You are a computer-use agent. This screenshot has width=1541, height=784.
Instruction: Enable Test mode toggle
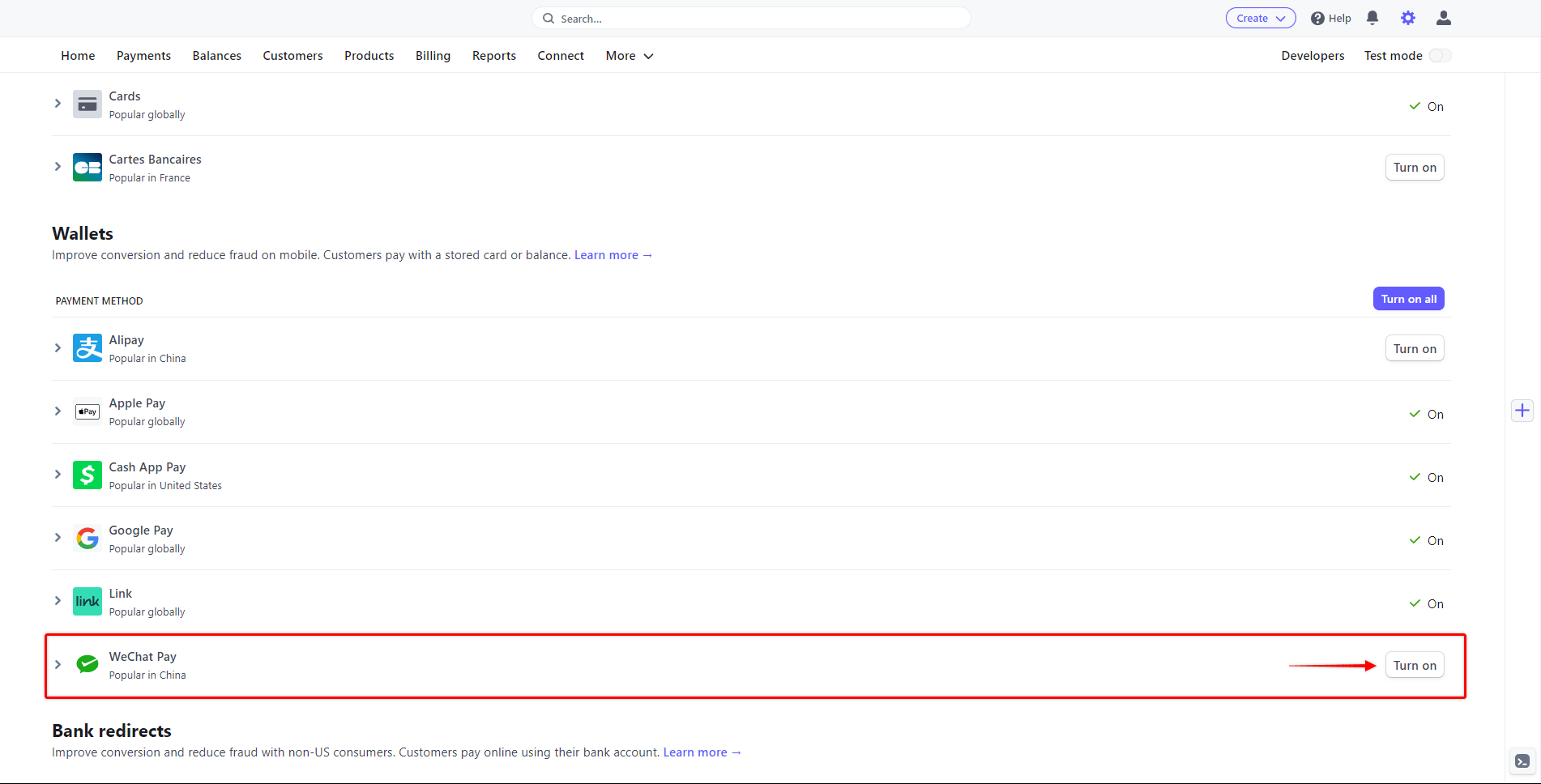pos(1440,55)
